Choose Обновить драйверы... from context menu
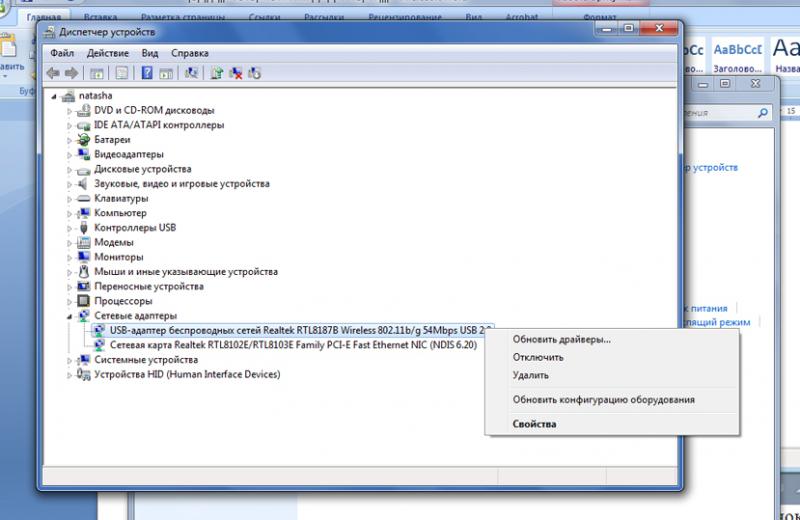Image resolution: width=800 pixels, height=520 pixels. point(561,339)
